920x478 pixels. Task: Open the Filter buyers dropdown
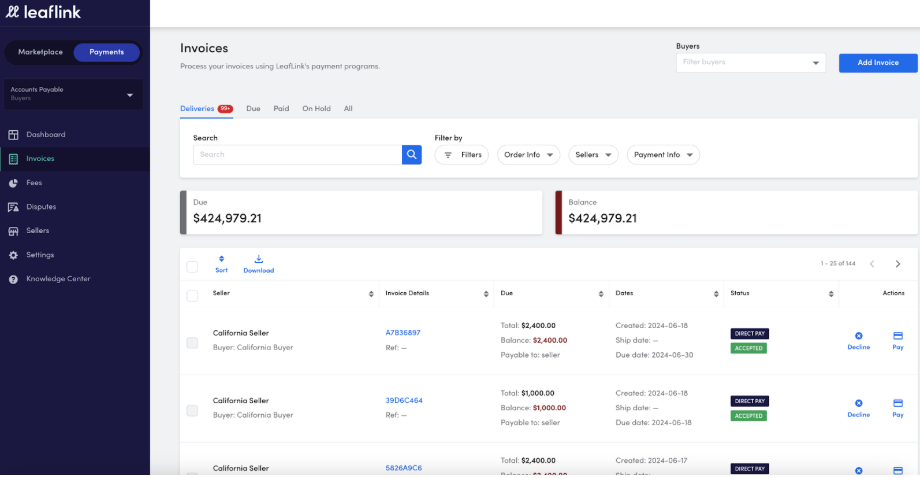click(x=751, y=63)
